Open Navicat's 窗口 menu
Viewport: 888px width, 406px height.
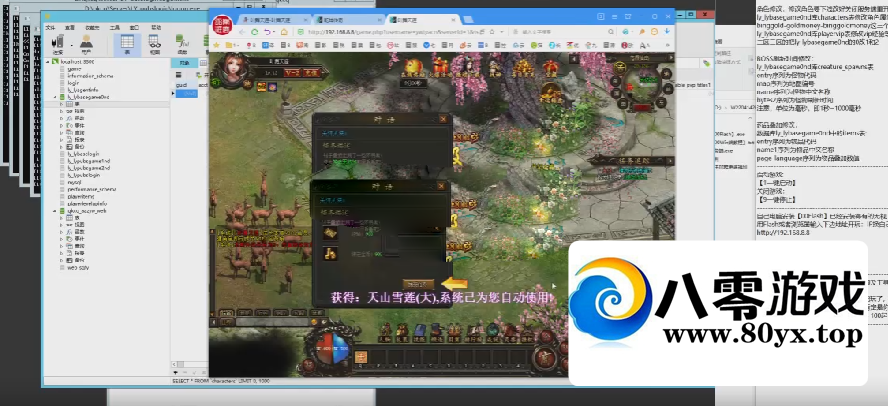pos(134,27)
